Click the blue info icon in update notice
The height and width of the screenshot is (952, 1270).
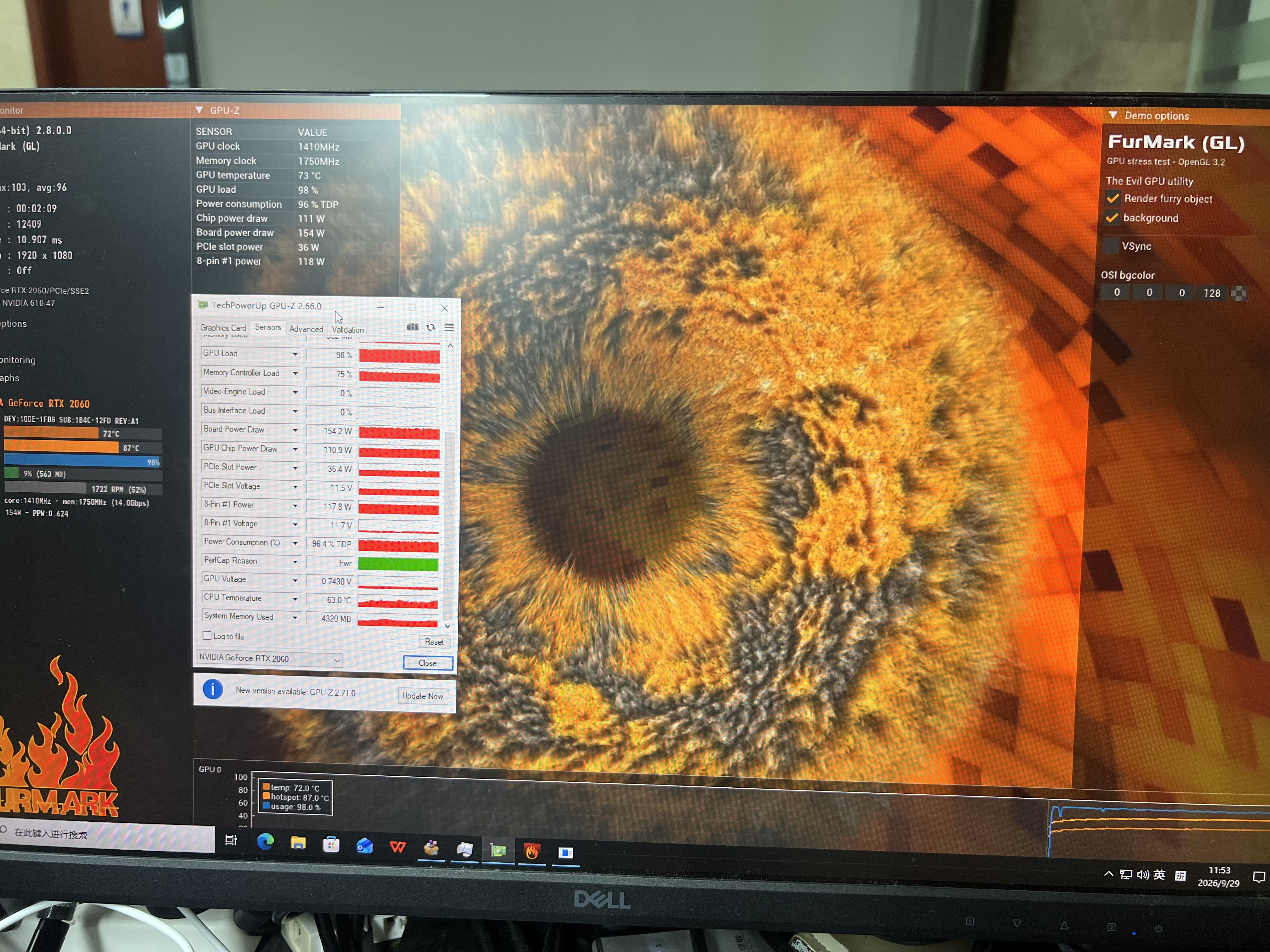(212, 688)
